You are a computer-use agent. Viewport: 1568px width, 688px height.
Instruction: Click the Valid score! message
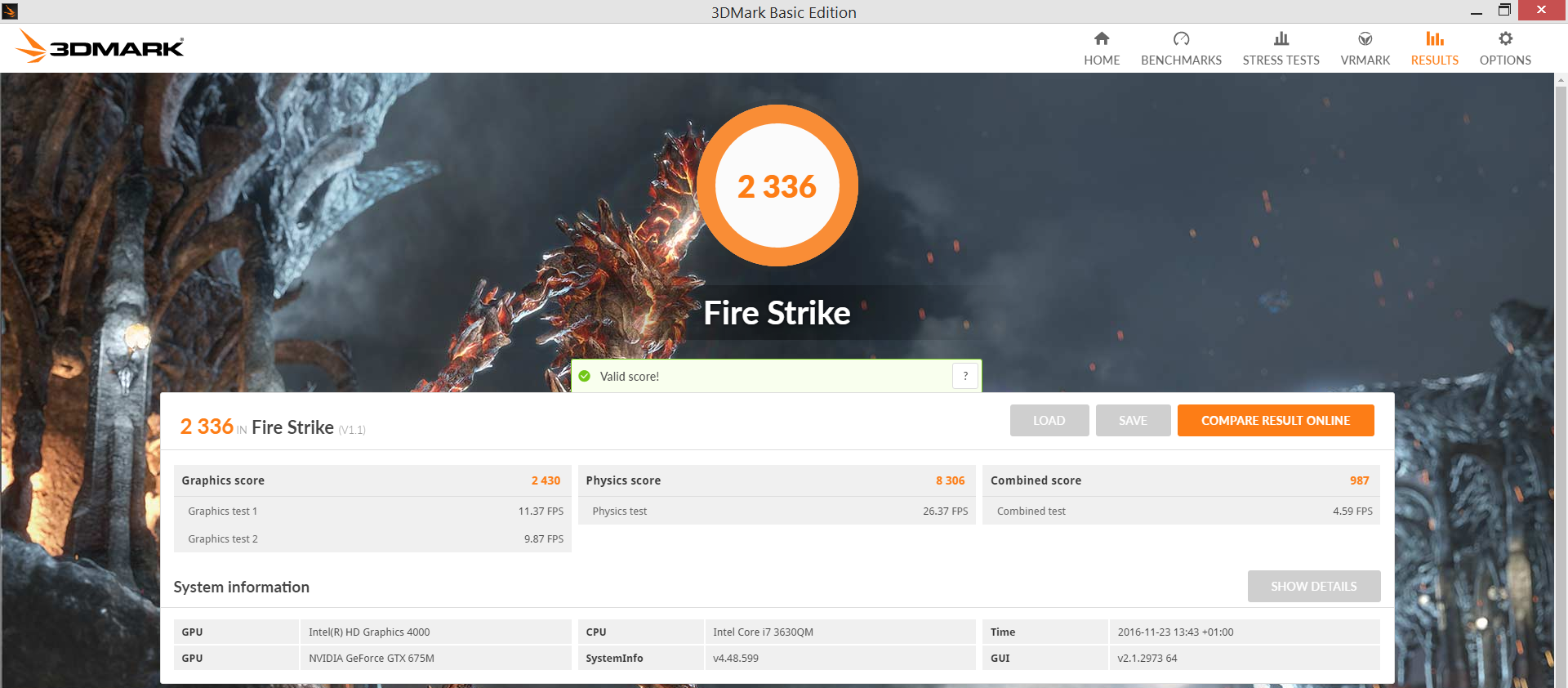click(630, 377)
